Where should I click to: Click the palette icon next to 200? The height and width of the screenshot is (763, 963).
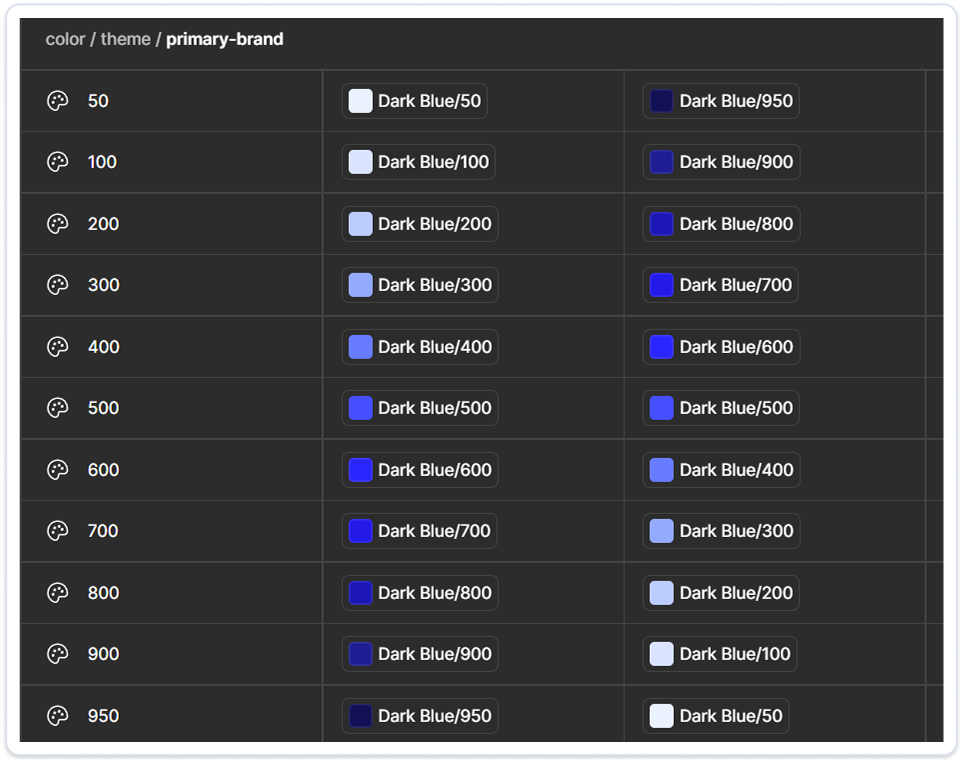(58, 224)
